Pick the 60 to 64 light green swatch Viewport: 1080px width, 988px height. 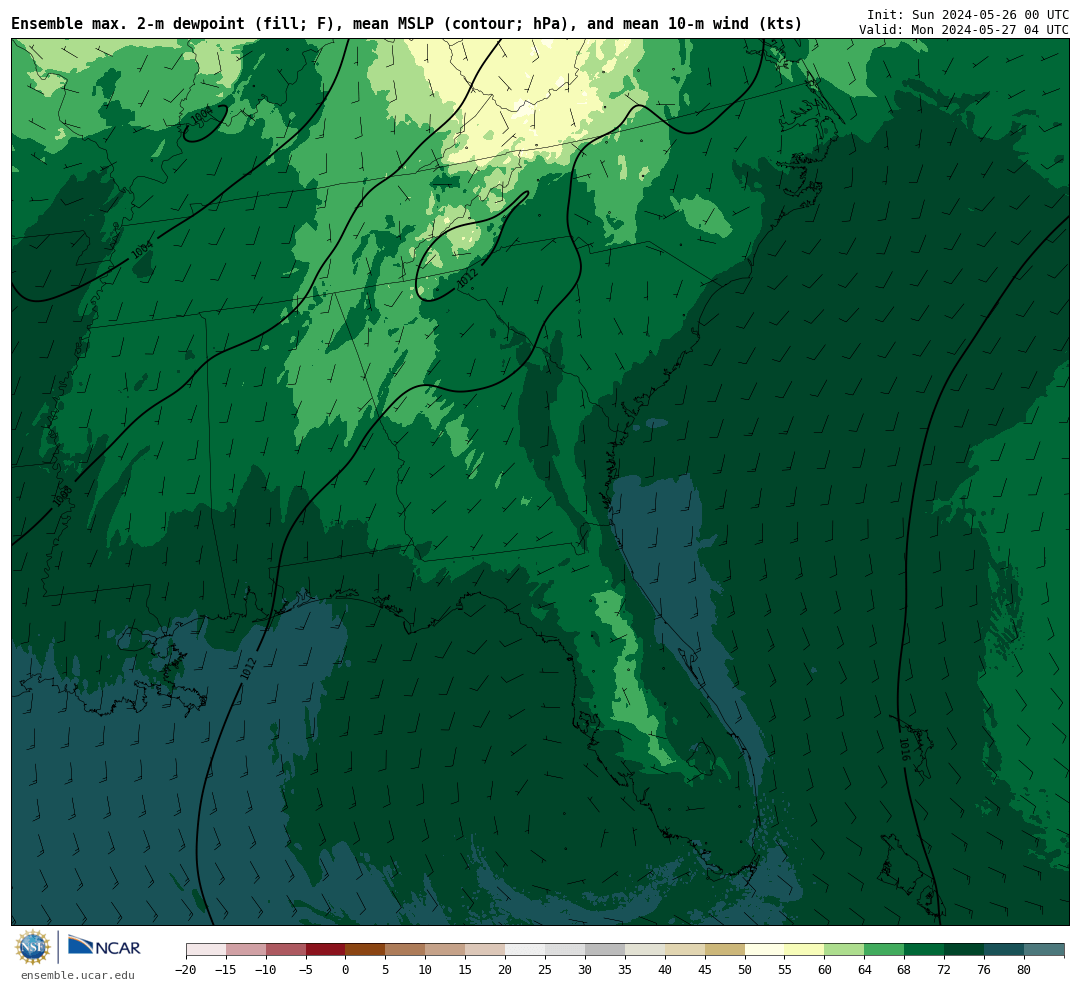point(844,950)
